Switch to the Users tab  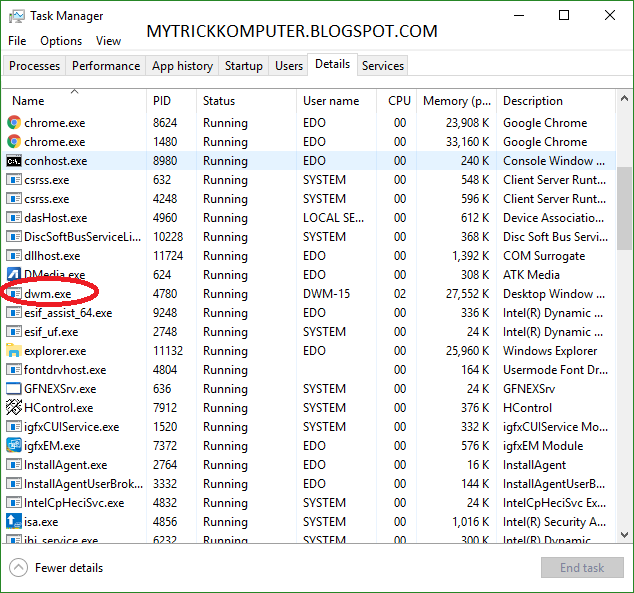point(289,65)
